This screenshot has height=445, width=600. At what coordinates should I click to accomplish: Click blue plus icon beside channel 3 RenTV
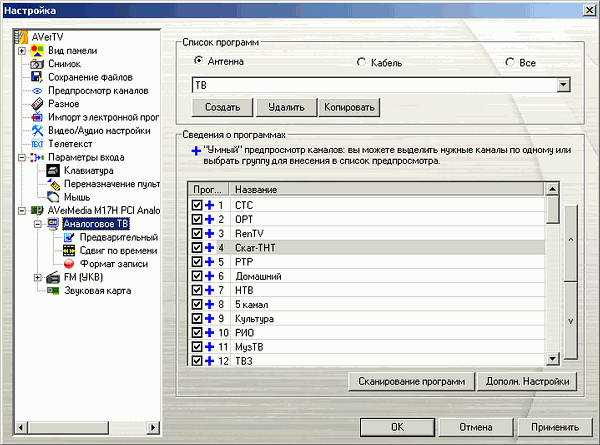pos(209,233)
